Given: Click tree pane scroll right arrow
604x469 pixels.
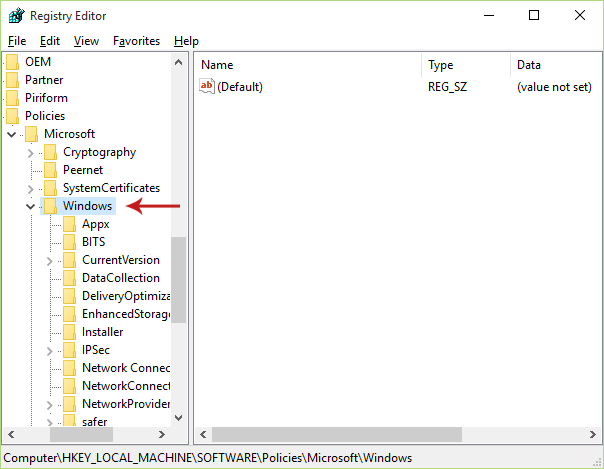Looking at the screenshot, I should click(162, 434).
